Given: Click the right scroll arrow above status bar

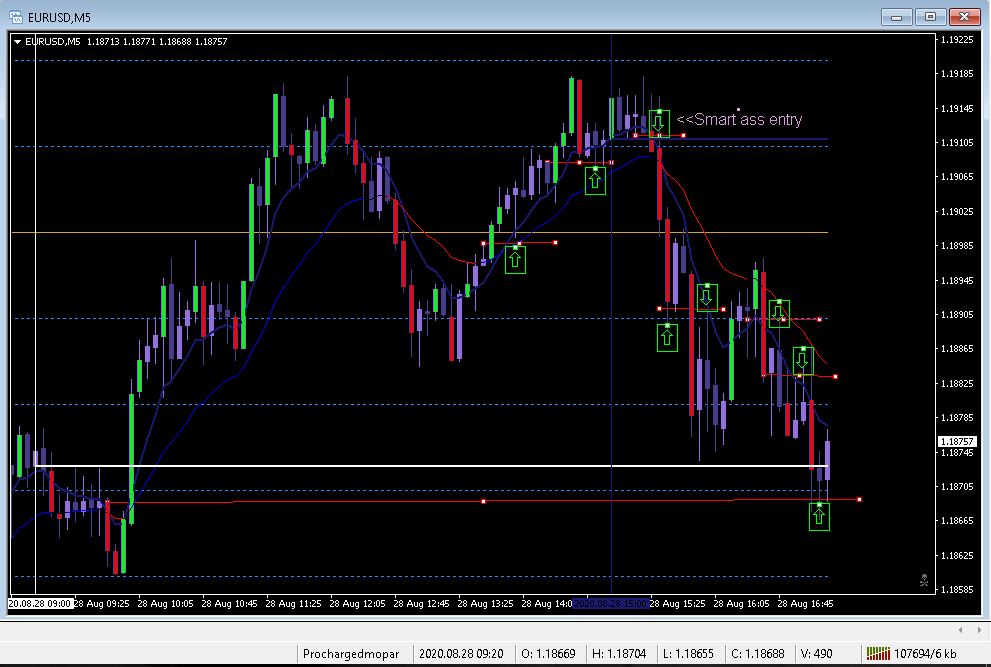Looking at the screenshot, I should tap(978, 630).
